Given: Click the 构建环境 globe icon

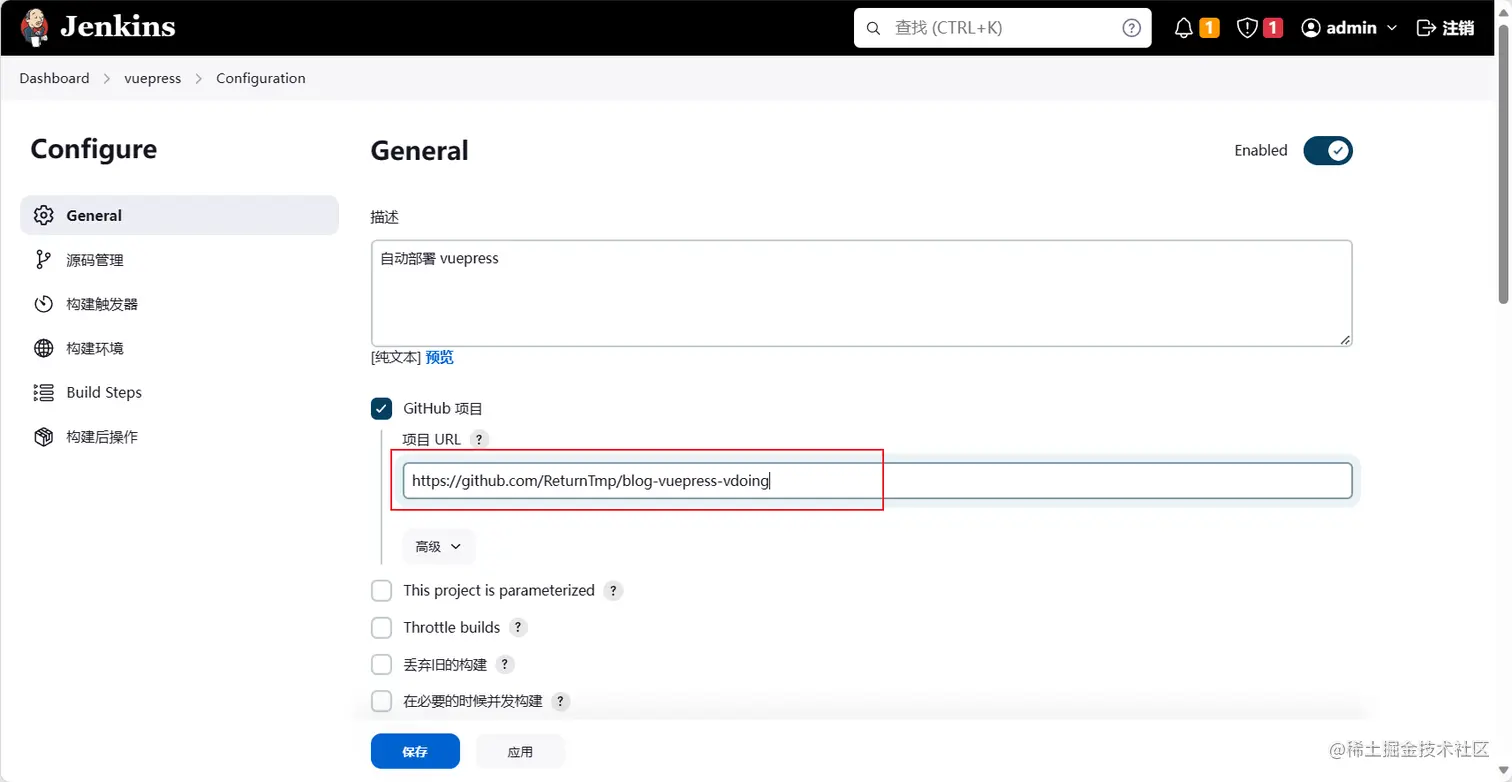Looking at the screenshot, I should (x=43, y=348).
